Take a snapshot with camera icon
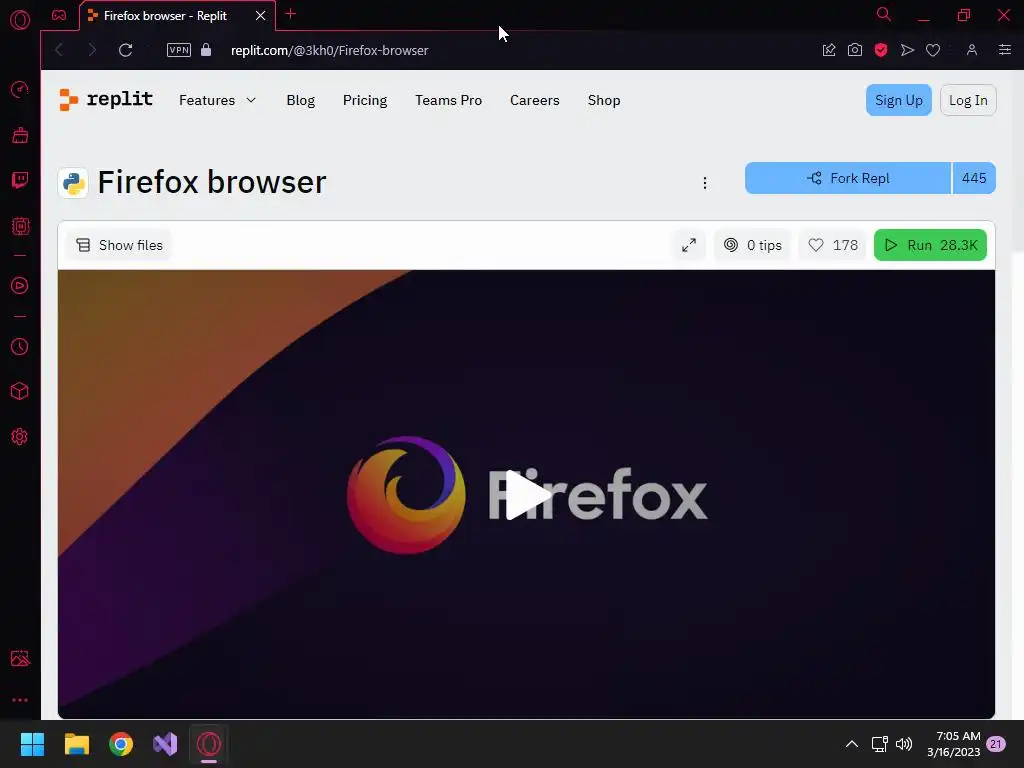This screenshot has height=768, width=1024. (855, 50)
